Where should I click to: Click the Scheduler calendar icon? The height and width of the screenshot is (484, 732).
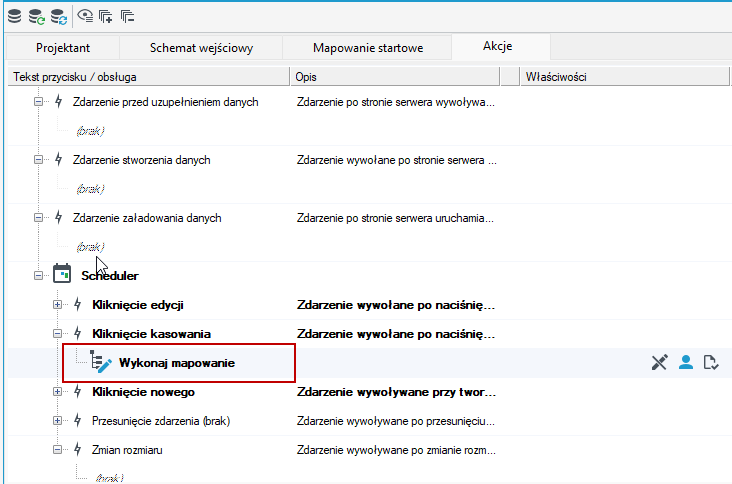pyautogui.click(x=62, y=274)
